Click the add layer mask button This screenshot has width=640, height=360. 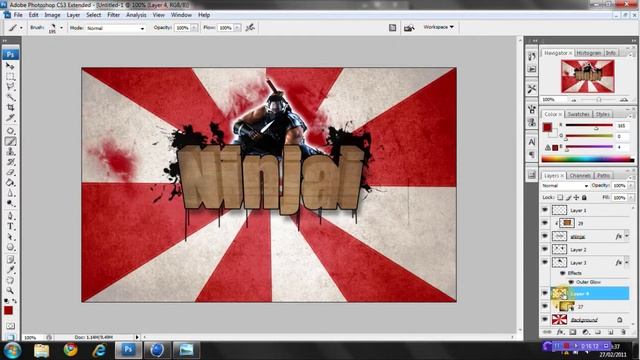pyautogui.click(x=573, y=332)
